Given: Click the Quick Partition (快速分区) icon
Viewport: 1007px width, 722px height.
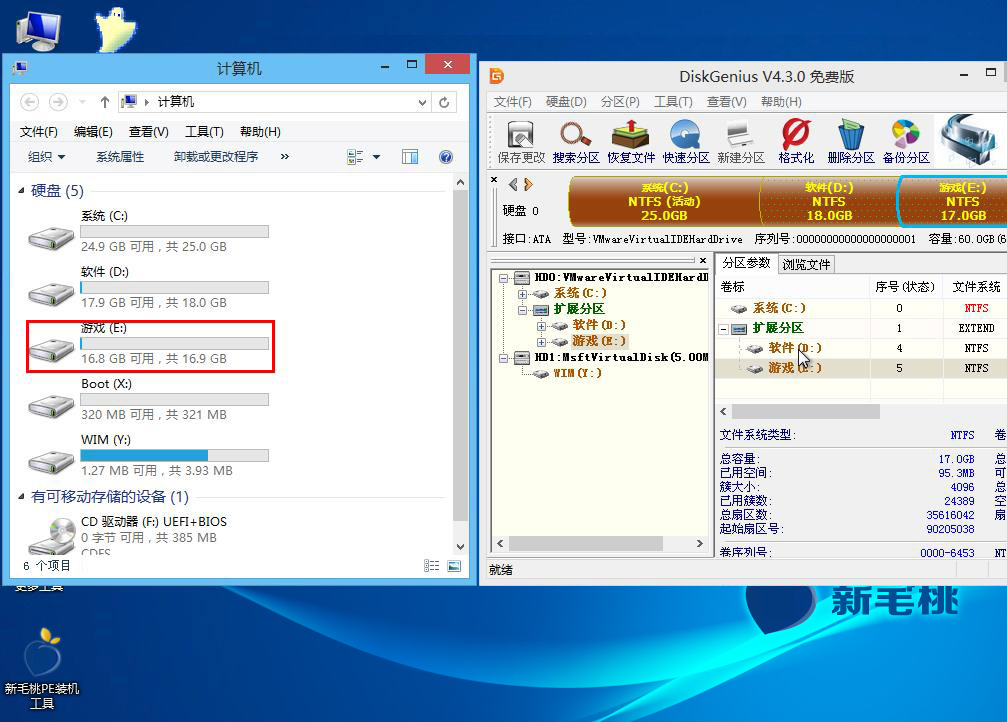Looking at the screenshot, I should 685,141.
